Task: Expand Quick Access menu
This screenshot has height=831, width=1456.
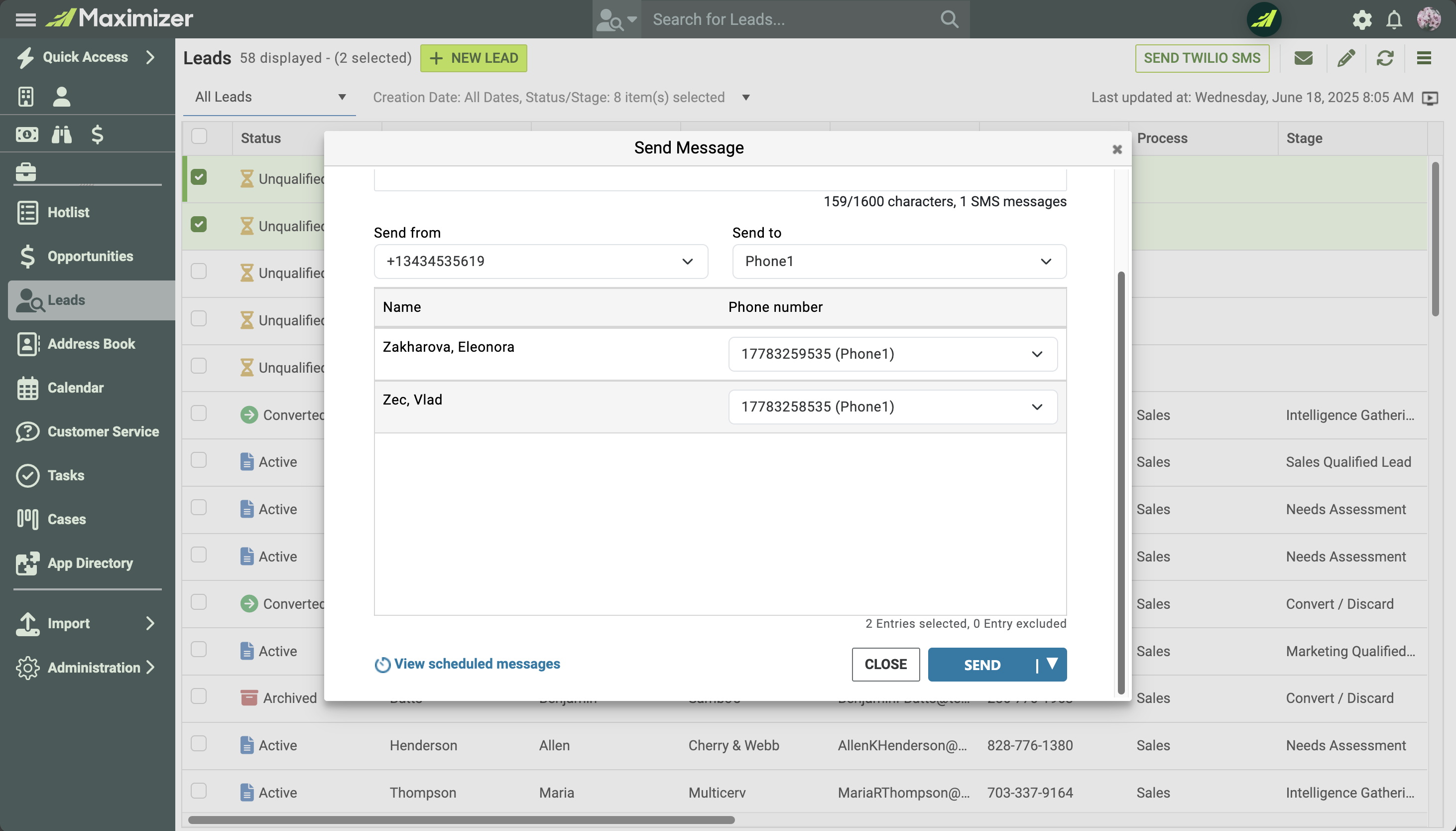Action: [x=87, y=57]
